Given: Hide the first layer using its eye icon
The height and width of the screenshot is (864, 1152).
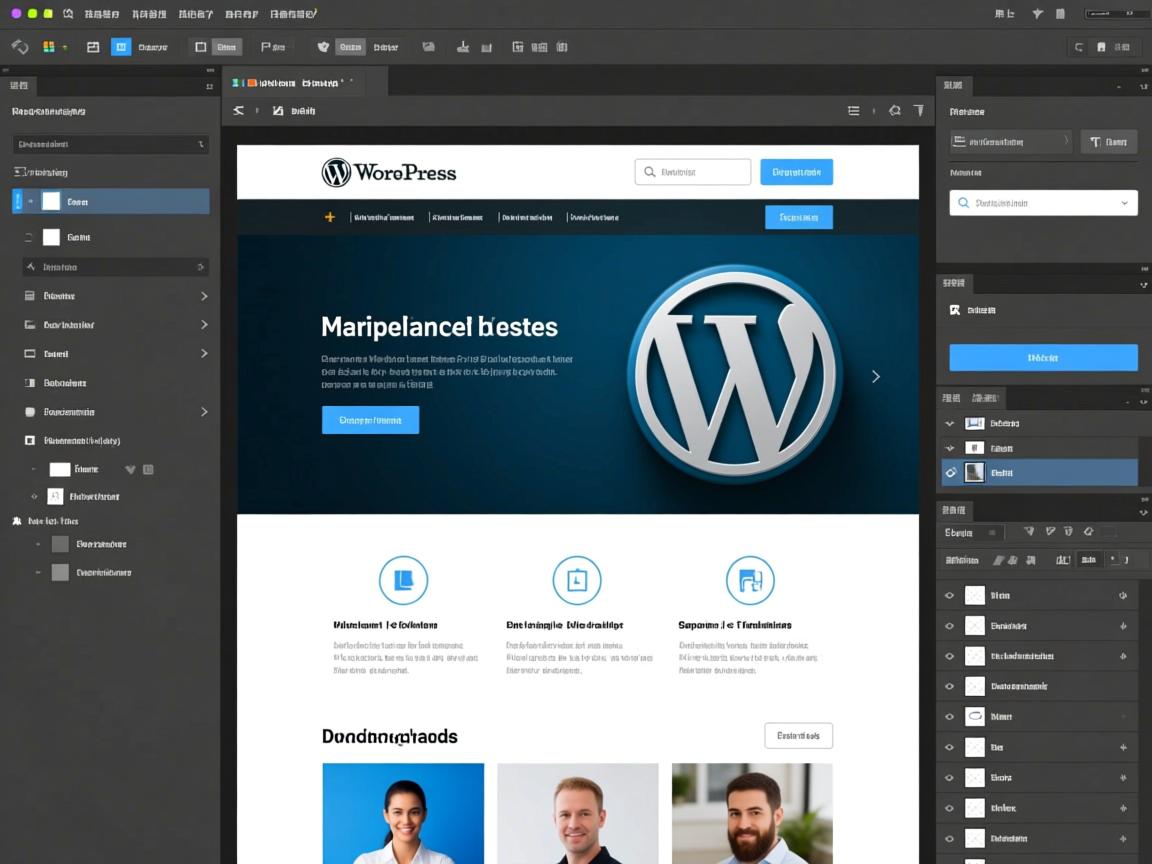Looking at the screenshot, I should [x=949, y=596].
